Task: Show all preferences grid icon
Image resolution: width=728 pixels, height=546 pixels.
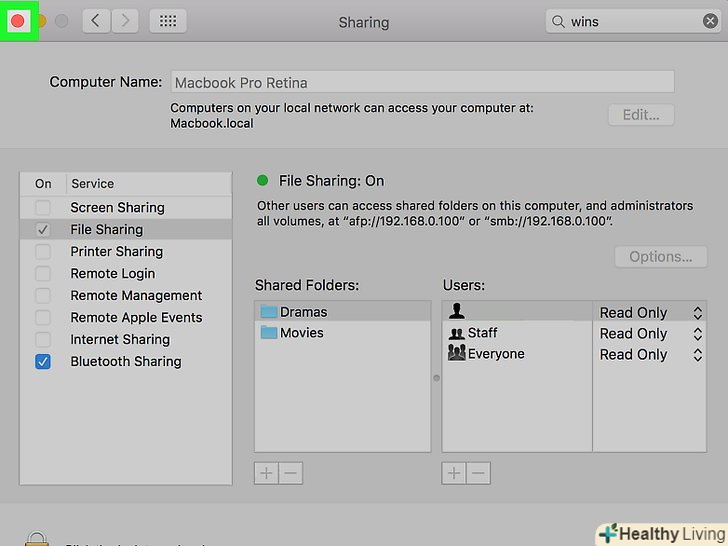Action: [168, 21]
